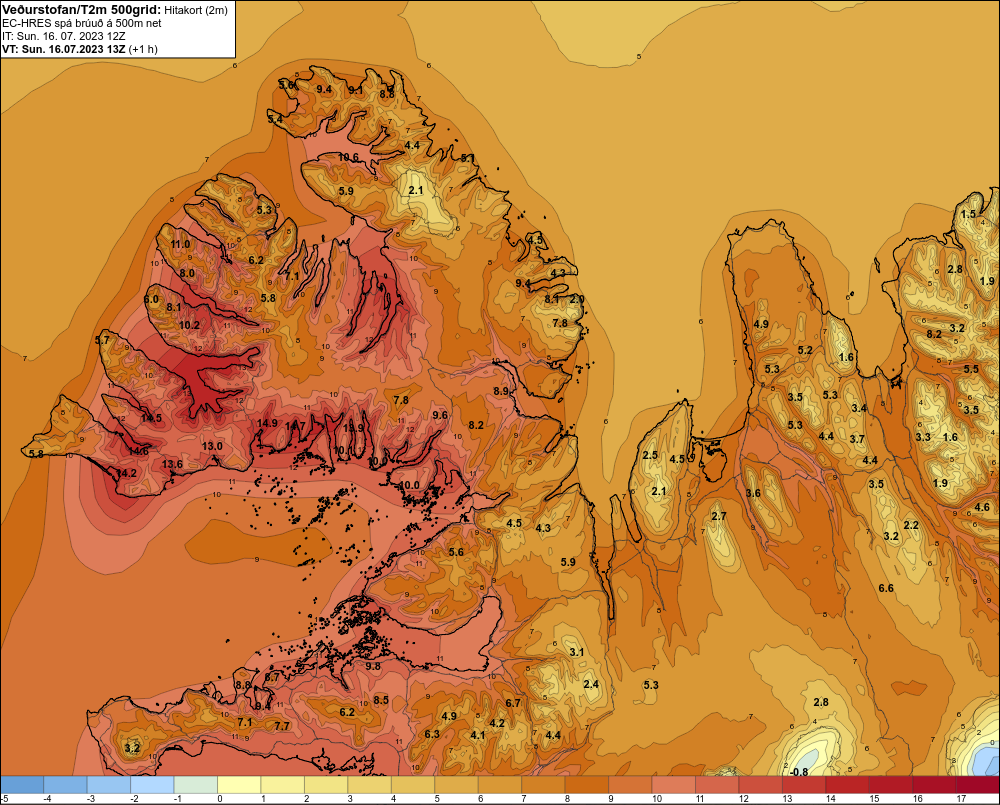The image size is (1000, 805).
Task: Click the pale green swatch between -1 and 0
Action: click(x=196, y=785)
